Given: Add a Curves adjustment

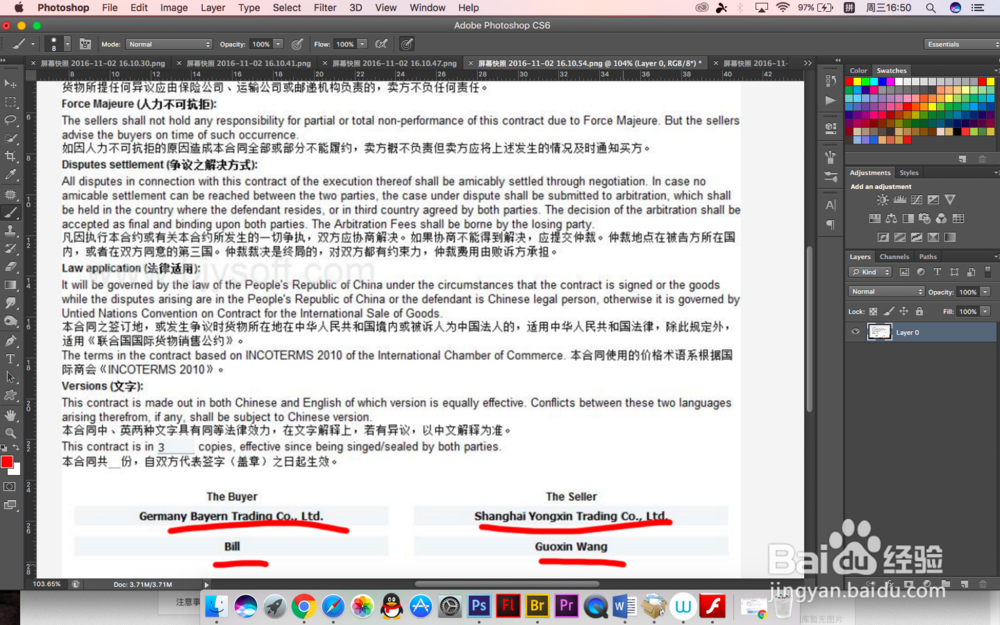Looking at the screenshot, I should click(916, 200).
